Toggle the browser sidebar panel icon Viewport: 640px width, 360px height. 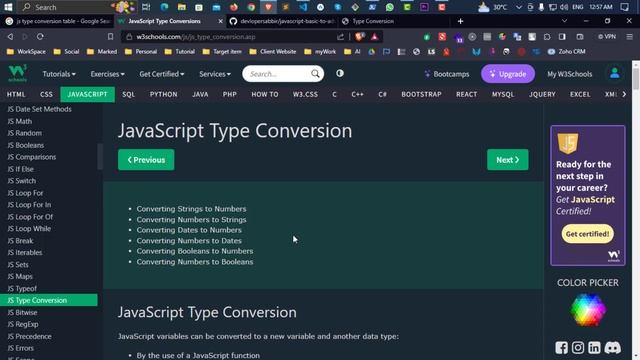(562, 37)
